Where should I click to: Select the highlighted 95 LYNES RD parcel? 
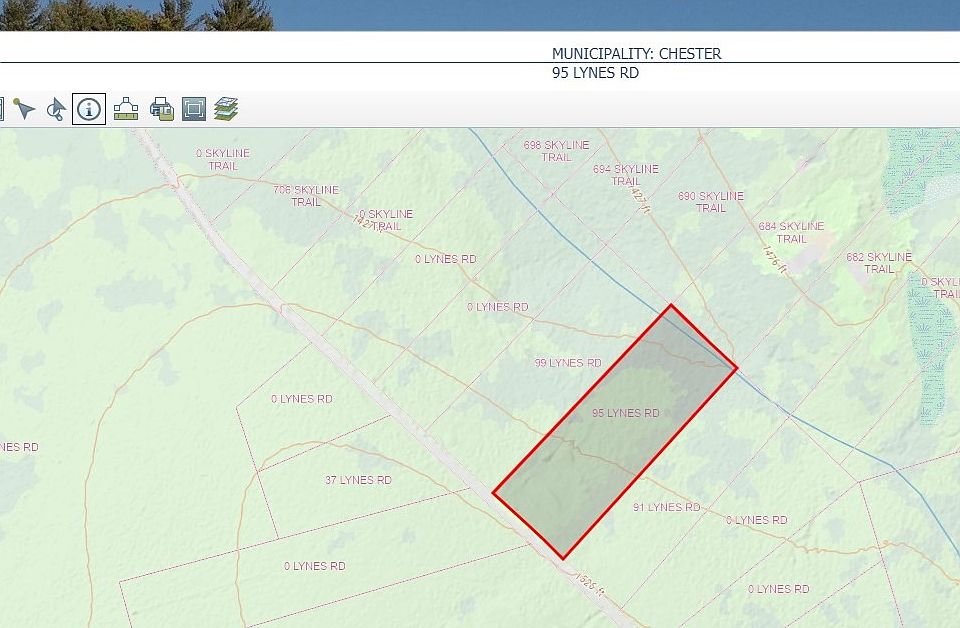pyautogui.click(x=615, y=432)
